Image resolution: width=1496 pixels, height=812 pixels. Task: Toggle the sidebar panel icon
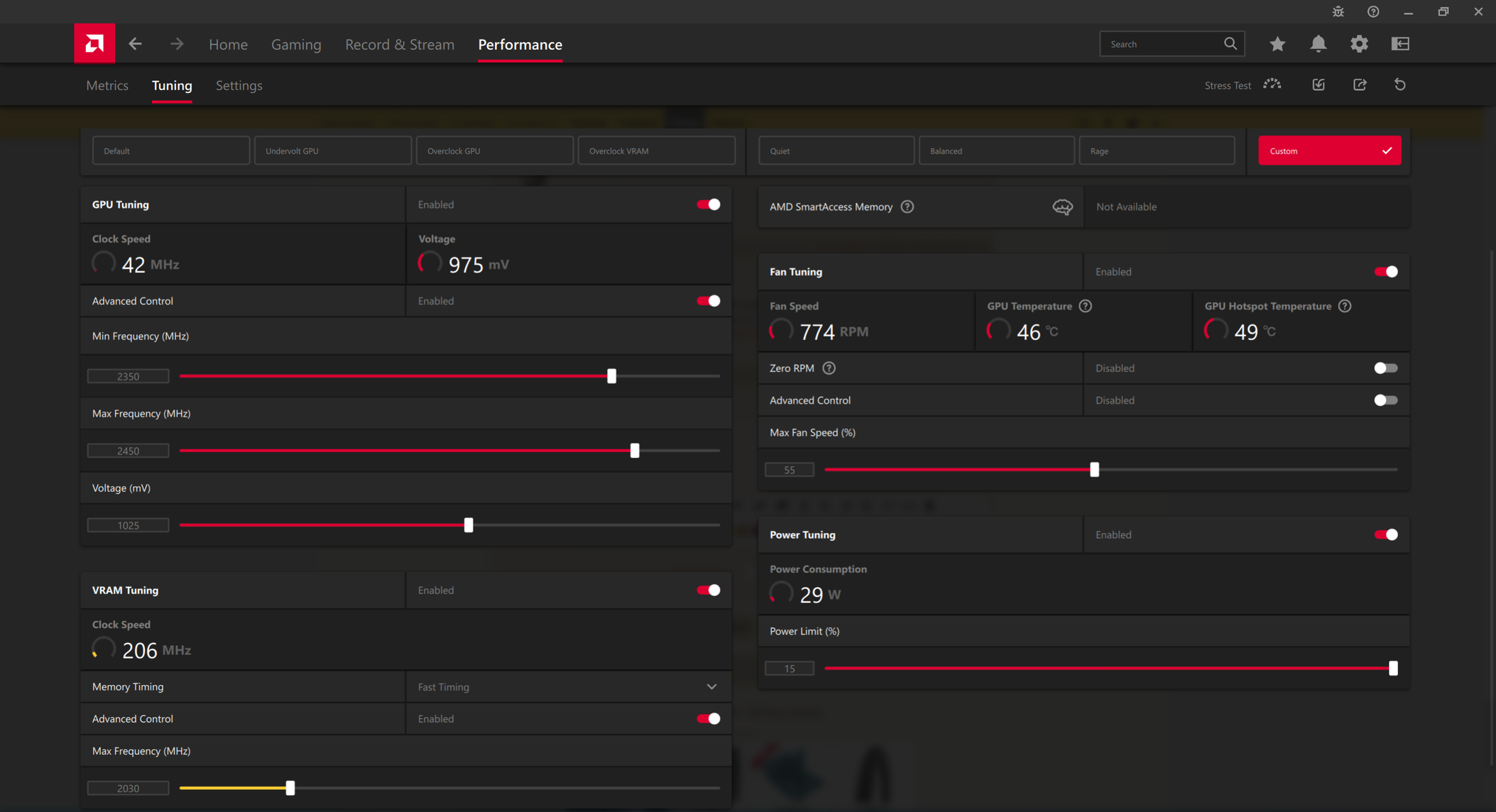pyautogui.click(x=1400, y=44)
